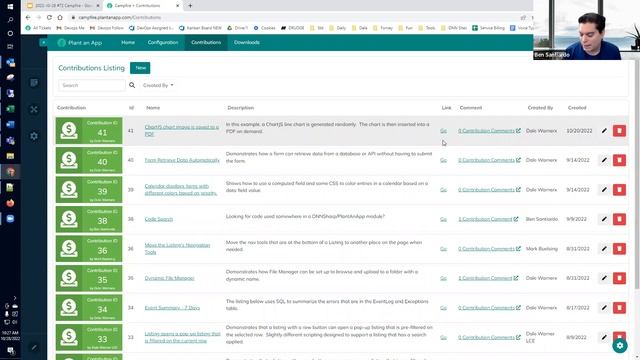Select the Contributions menu item
Viewport: 640px width, 360px height.
[206, 42]
